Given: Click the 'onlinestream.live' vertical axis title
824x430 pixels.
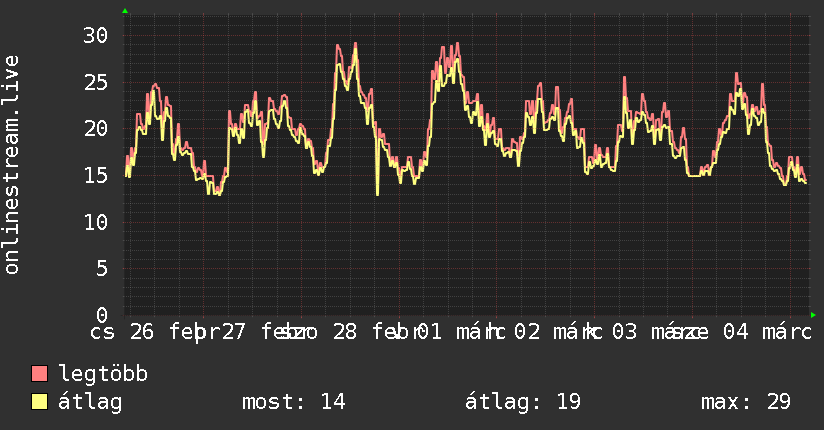Looking at the screenshot, I should (x=11, y=165).
